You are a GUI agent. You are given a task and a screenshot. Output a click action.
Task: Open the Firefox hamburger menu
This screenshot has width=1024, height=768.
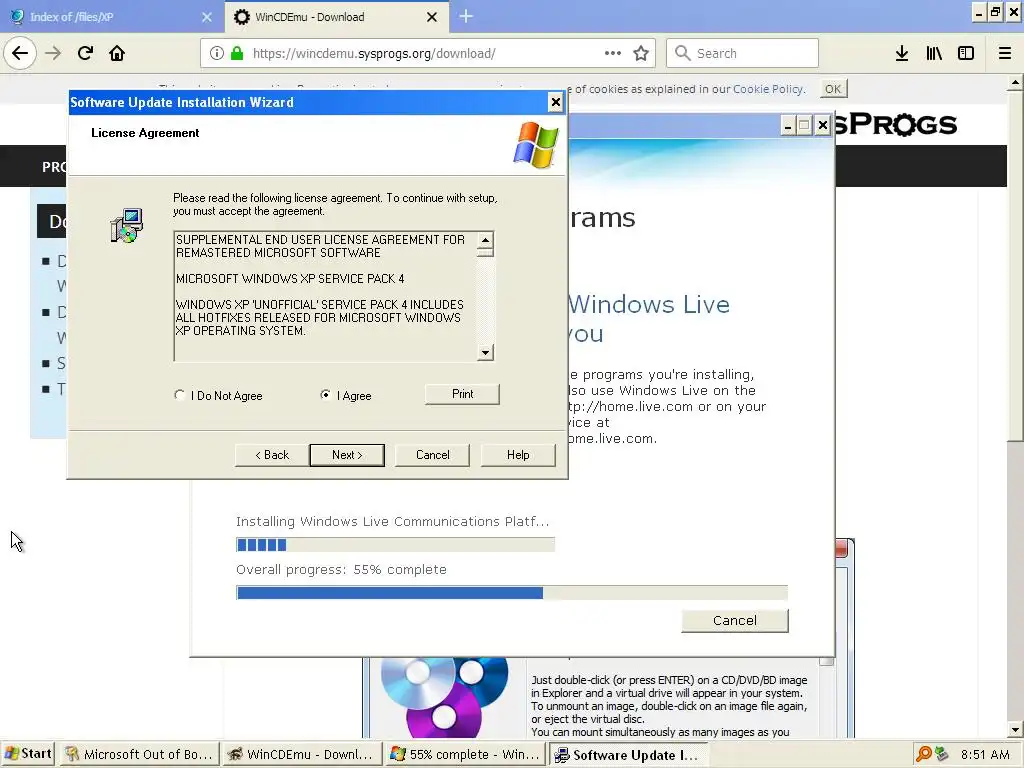[x=1005, y=53]
